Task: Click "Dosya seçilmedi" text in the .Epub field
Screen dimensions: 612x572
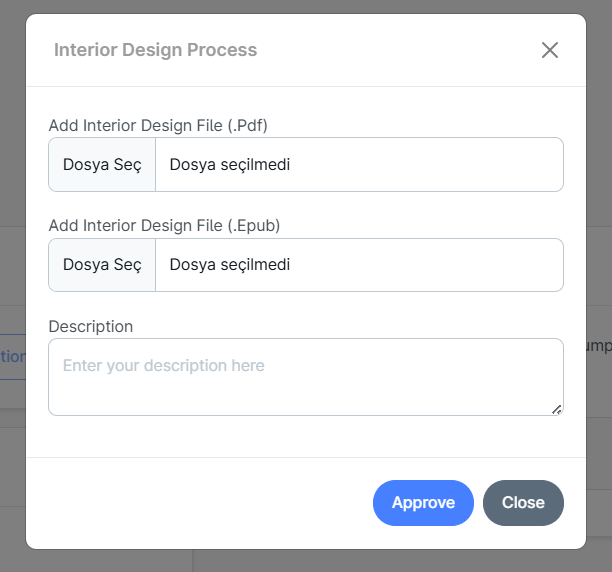Action: point(230,265)
